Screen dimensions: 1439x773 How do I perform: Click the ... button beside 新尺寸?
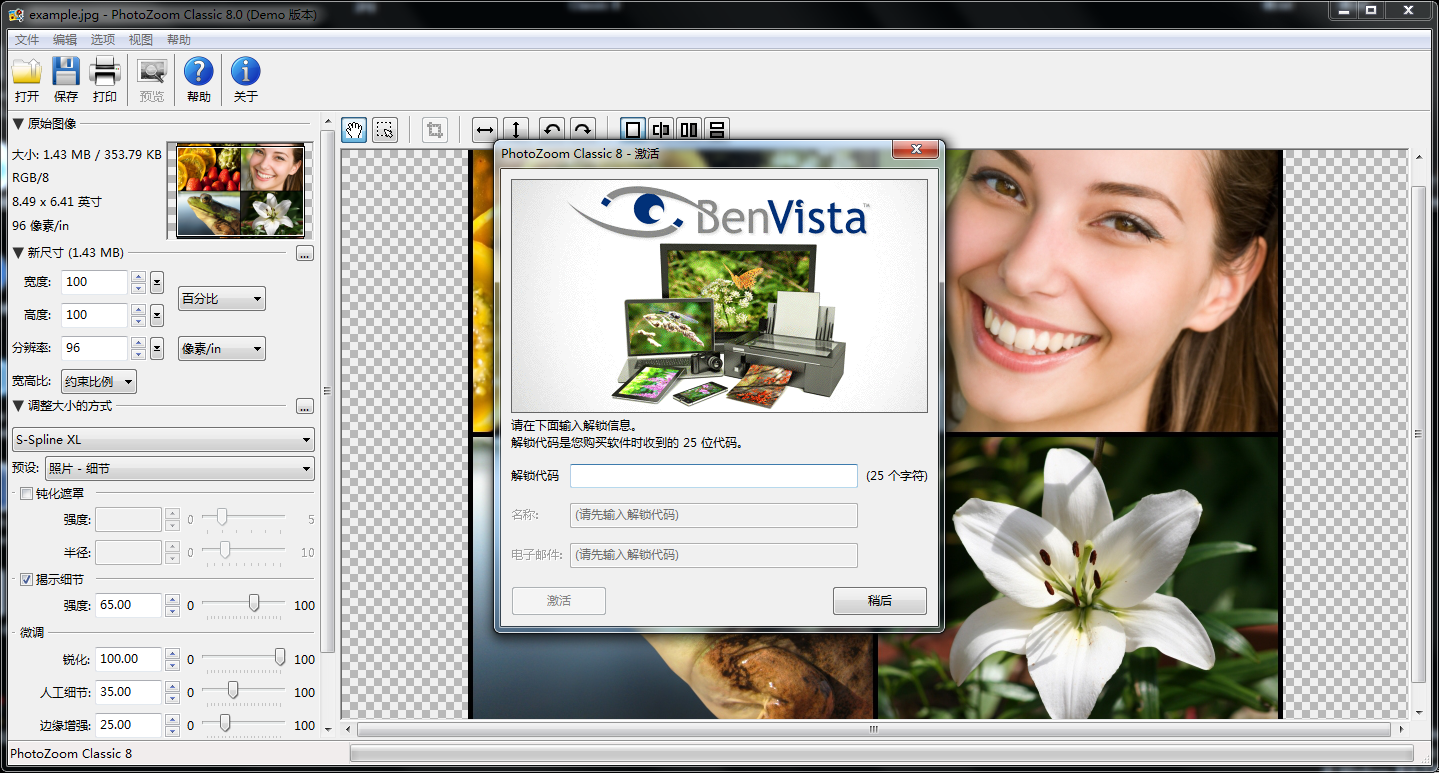click(x=305, y=253)
